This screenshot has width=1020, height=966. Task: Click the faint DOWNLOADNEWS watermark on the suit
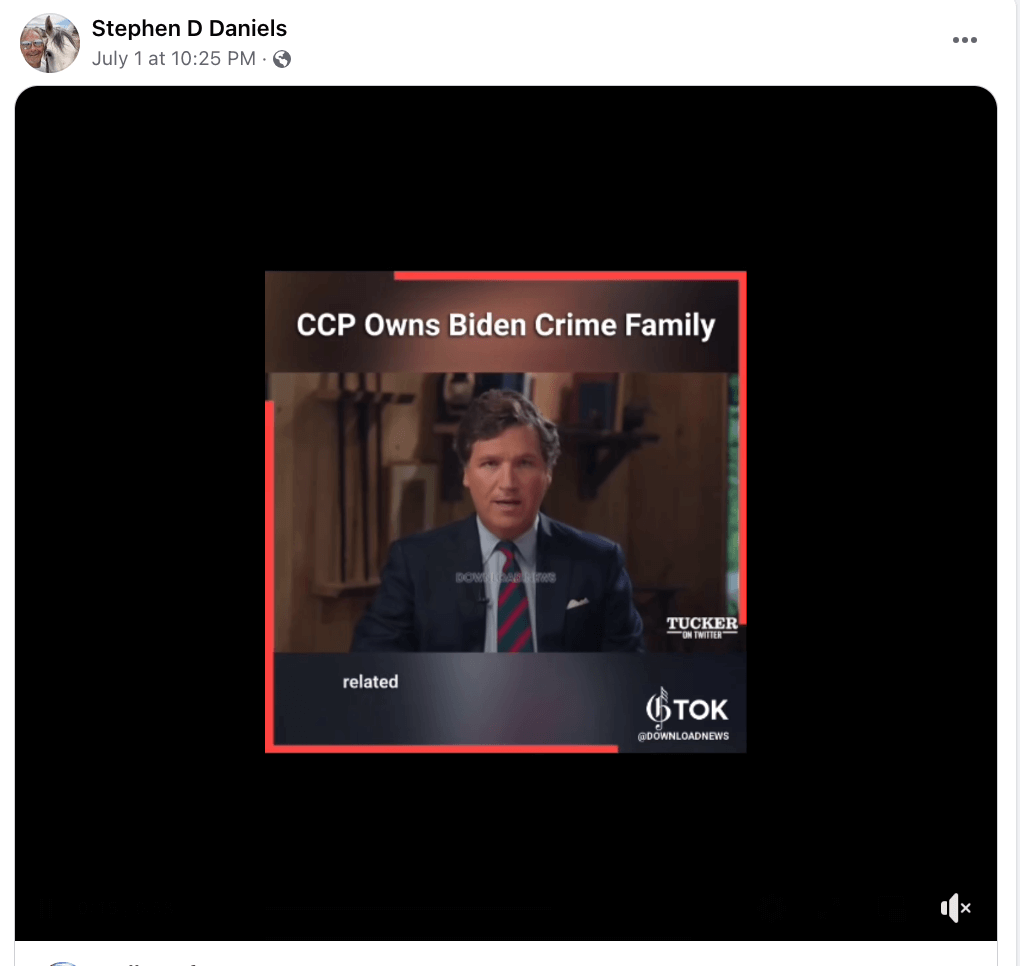point(505,577)
